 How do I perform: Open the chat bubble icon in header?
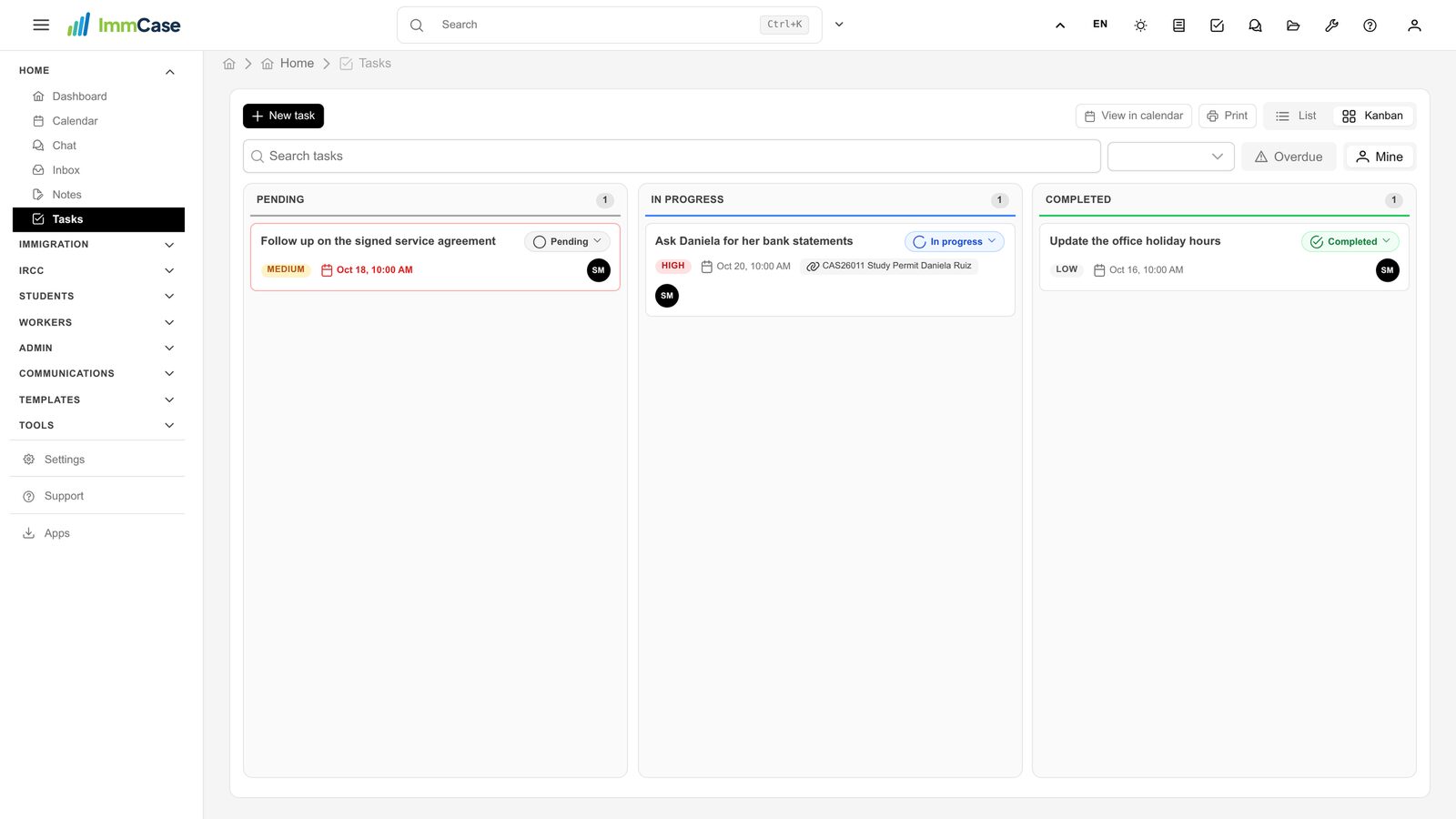[x=1255, y=25]
